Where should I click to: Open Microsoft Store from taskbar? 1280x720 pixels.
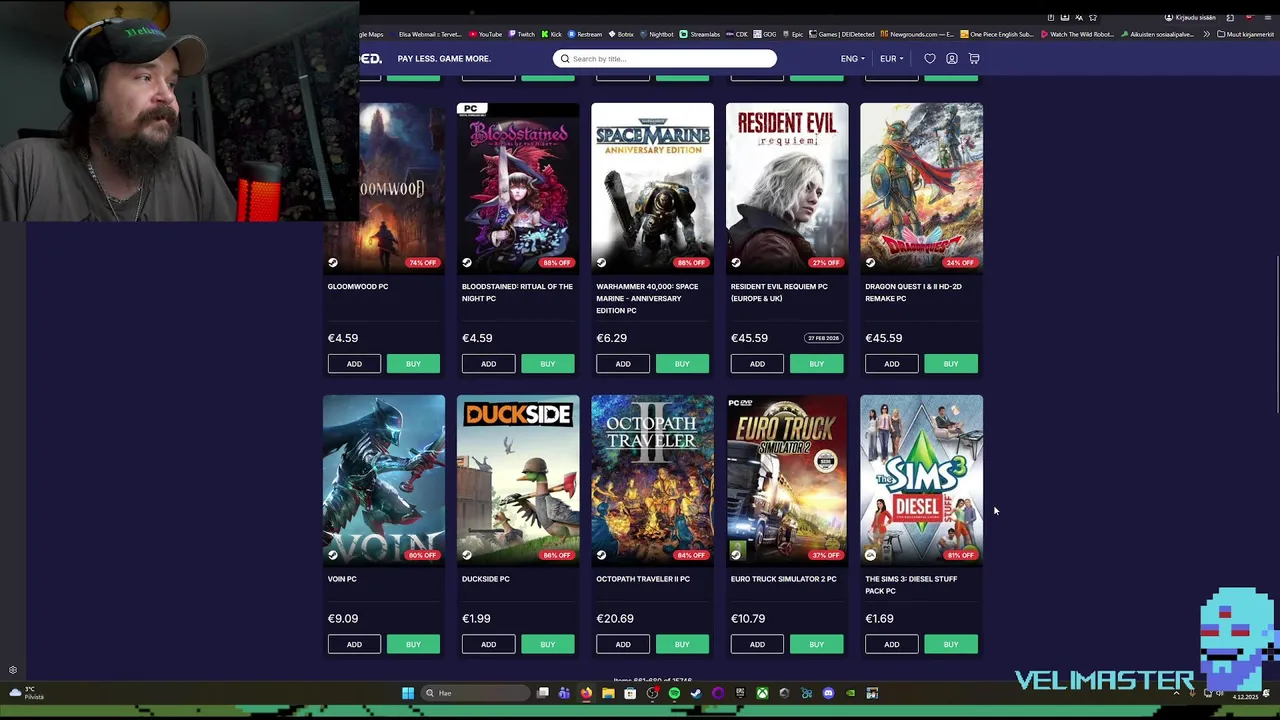click(630, 693)
